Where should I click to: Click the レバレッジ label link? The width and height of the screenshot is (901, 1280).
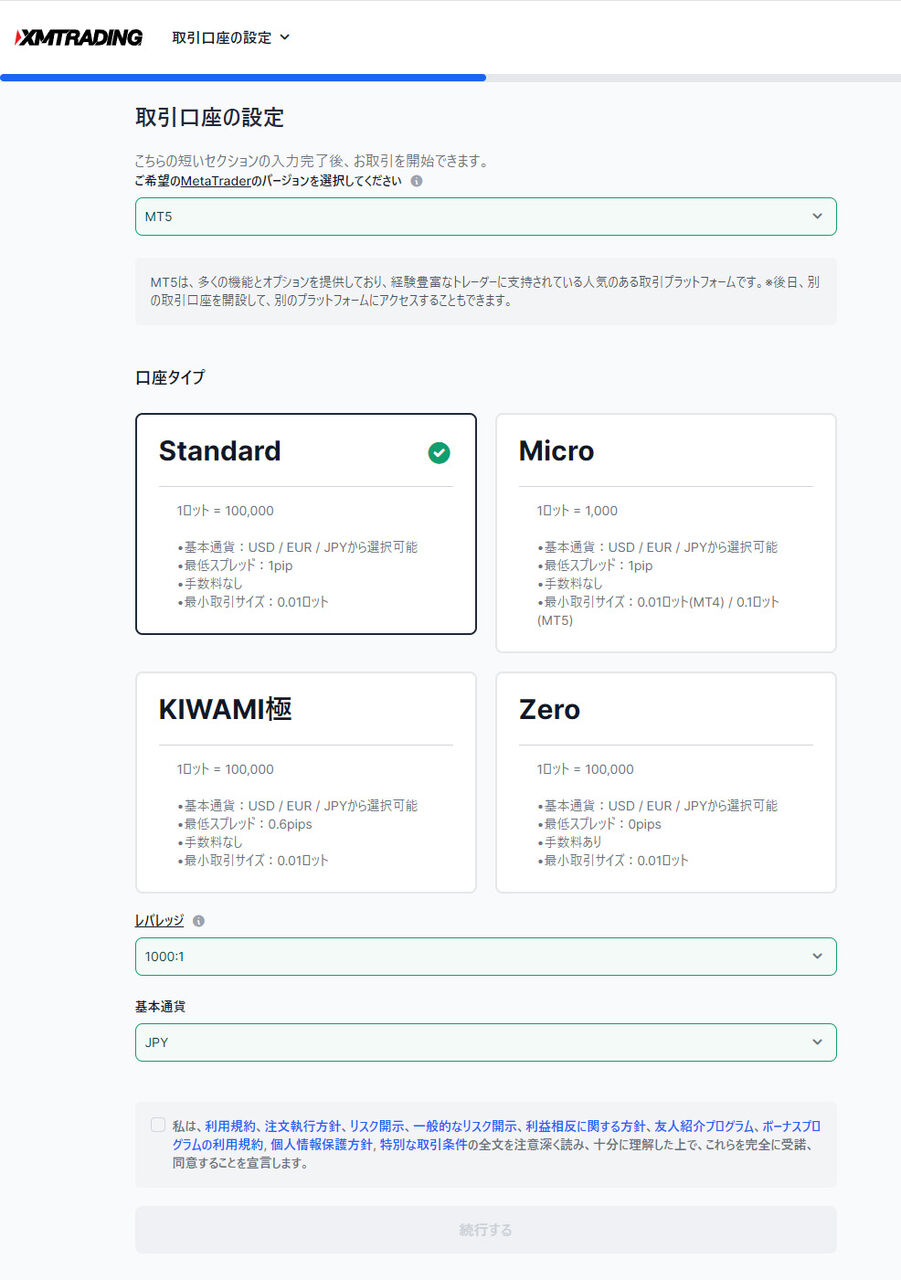[x=159, y=921]
